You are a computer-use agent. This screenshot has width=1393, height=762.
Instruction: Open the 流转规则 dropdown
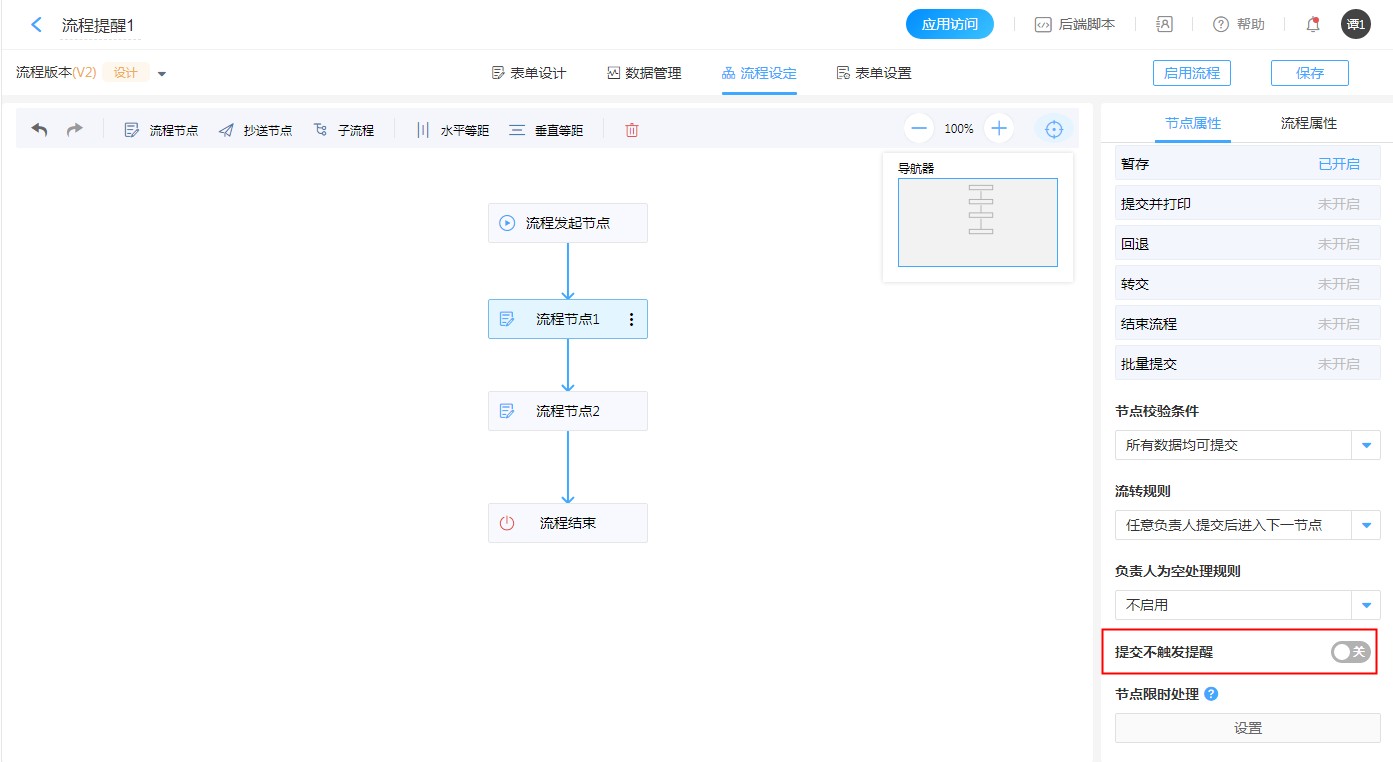click(1366, 525)
